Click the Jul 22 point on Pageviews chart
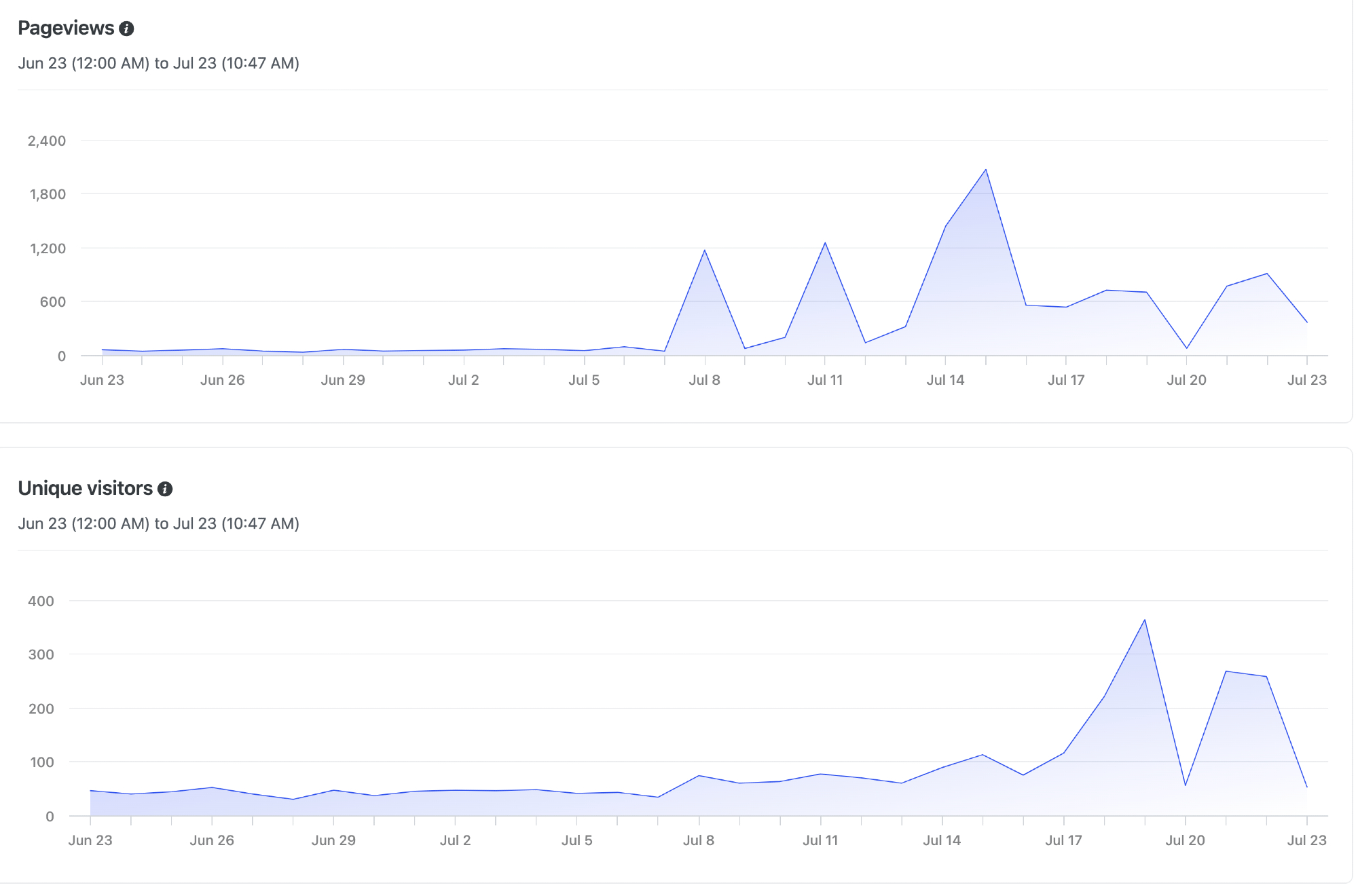Viewport: 1358px width, 896px height. (x=1266, y=274)
